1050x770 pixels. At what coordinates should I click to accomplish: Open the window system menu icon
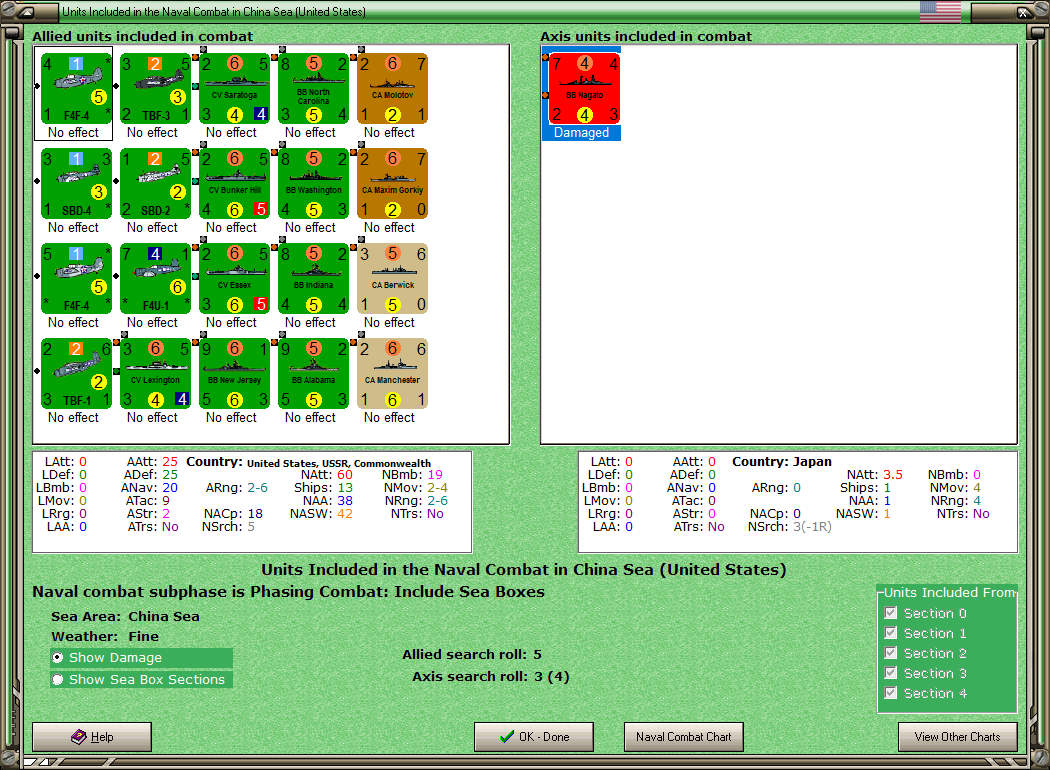[27, 11]
